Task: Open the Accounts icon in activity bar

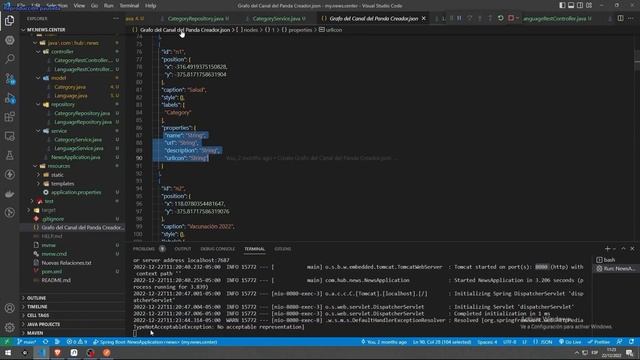Action: (9, 308)
